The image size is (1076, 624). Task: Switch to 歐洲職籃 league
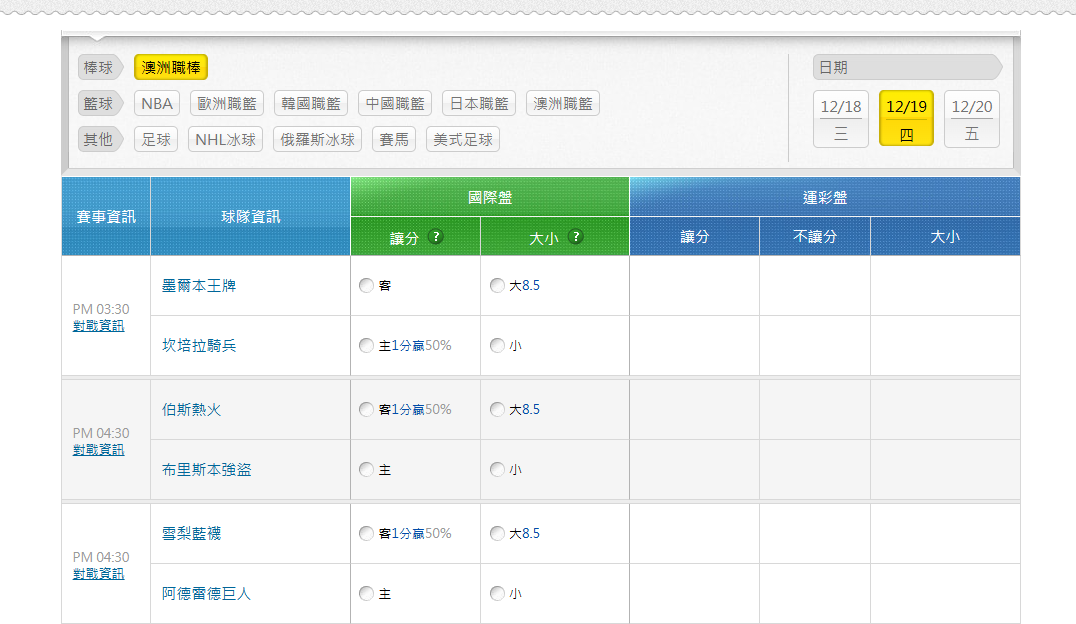[226, 104]
